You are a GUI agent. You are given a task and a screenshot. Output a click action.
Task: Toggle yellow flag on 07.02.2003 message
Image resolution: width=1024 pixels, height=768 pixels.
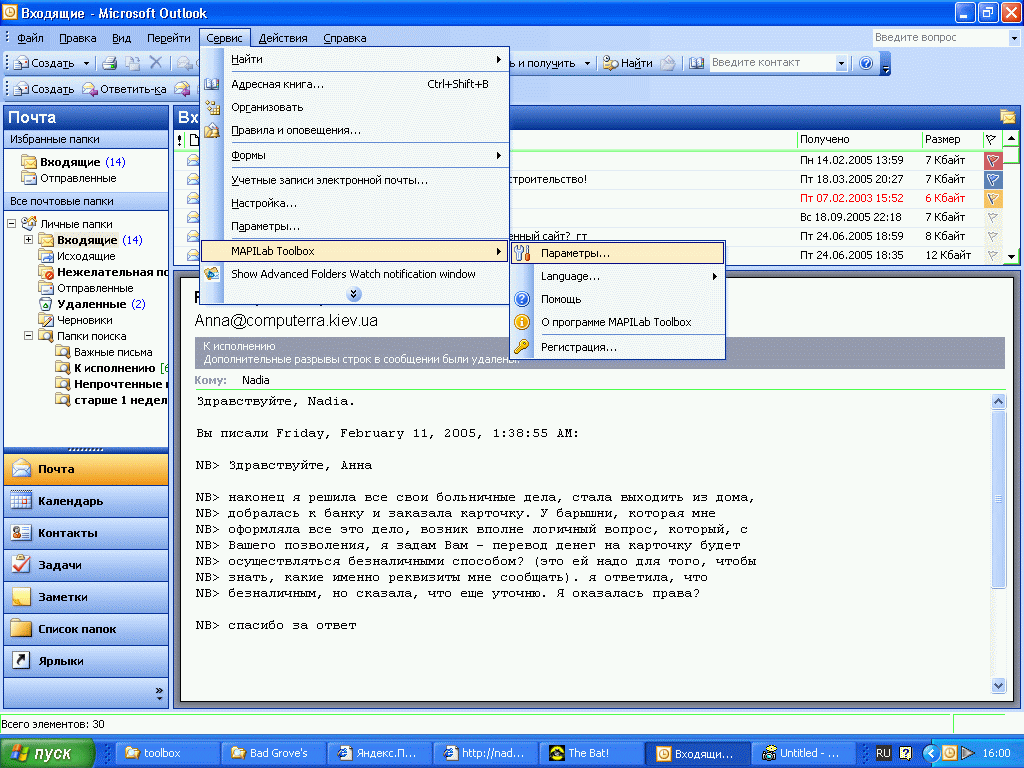click(x=992, y=198)
